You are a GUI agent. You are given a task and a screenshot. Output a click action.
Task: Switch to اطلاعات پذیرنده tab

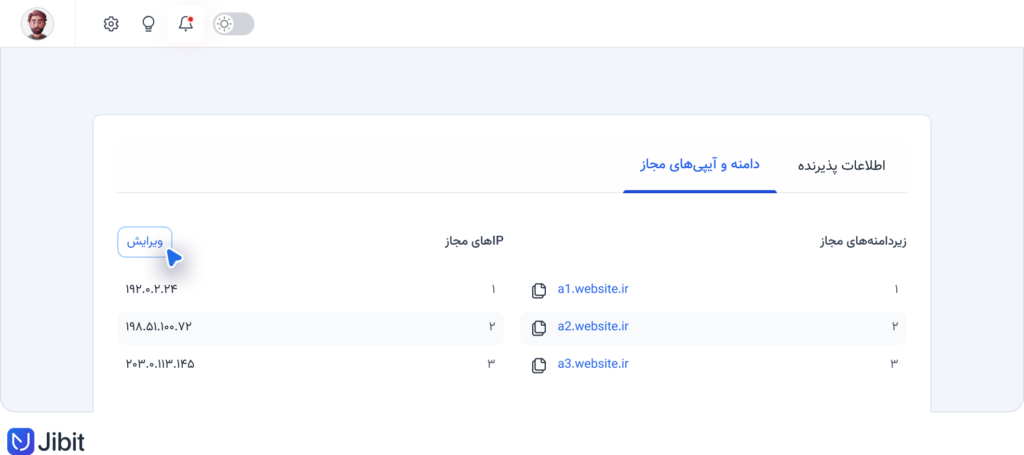841,165
